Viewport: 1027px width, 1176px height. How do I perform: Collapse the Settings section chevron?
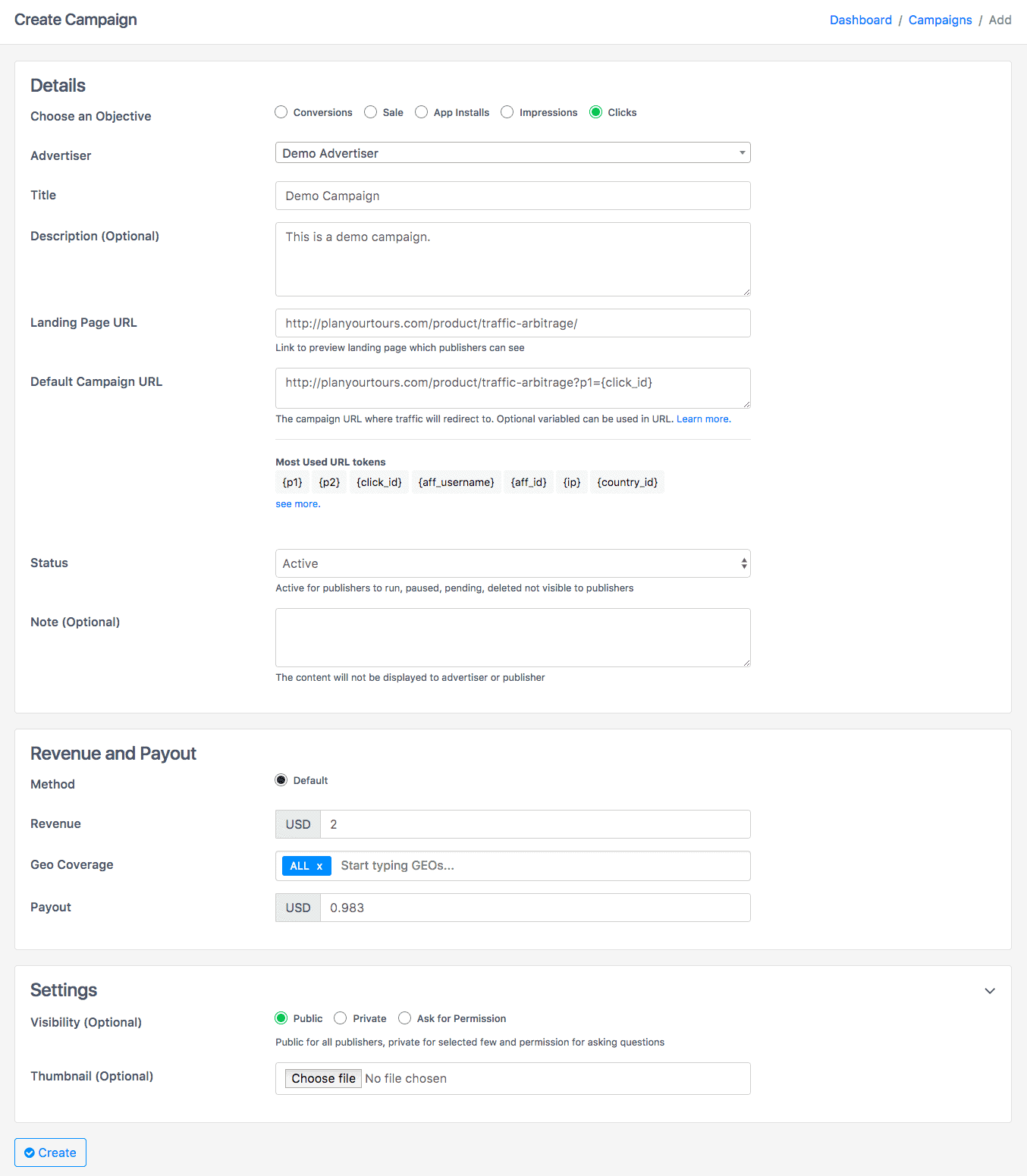[x=990, y=991]
